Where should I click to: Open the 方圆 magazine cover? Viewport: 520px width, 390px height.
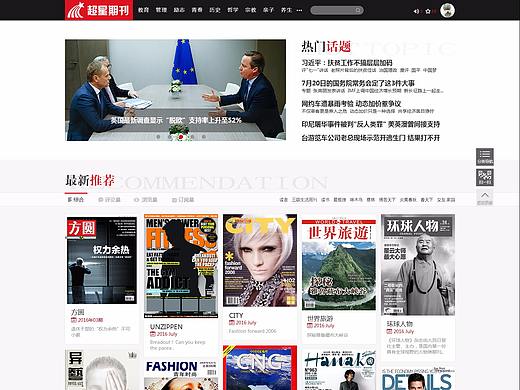[102, 260]
